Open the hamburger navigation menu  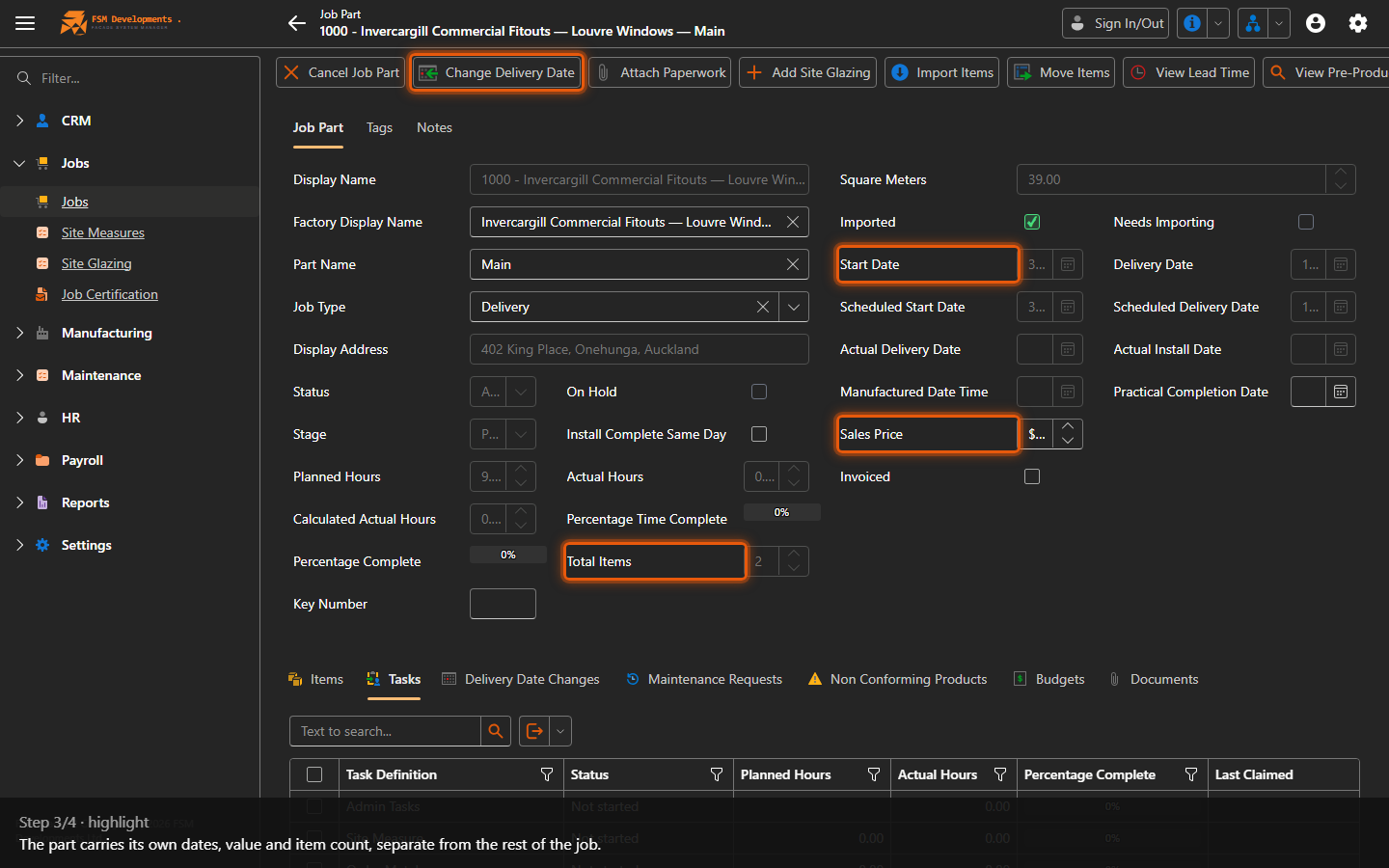click(x=25, y=23)
